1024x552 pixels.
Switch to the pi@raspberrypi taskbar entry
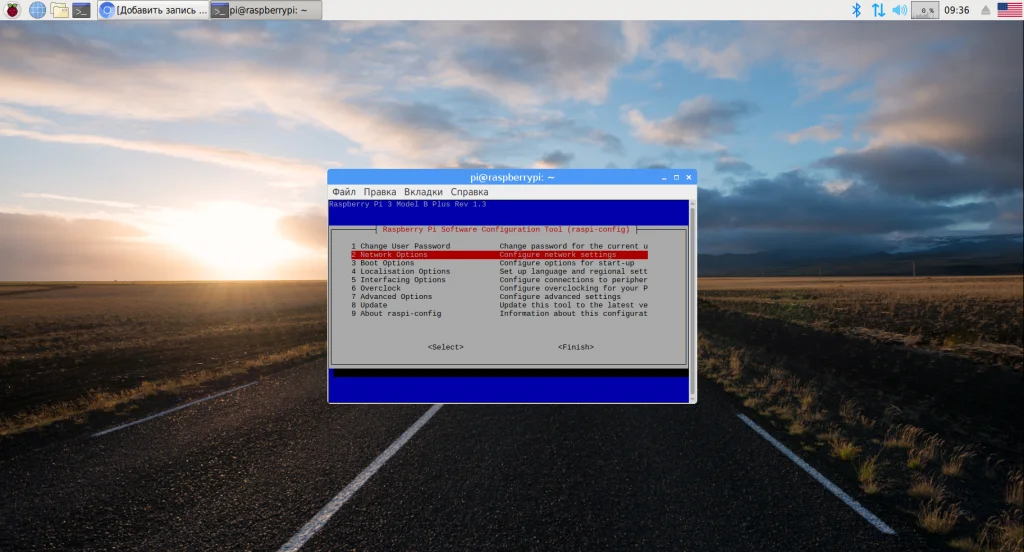pos(266,10)
